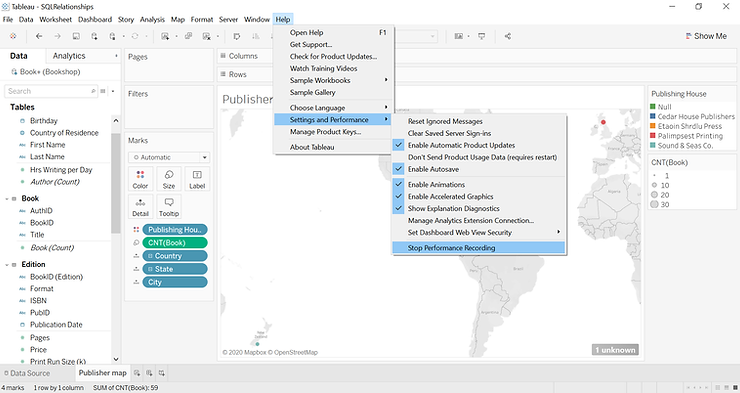Click the Duplicate sheet icon
This screenshot has width=740, height=393.
(188, 36)
